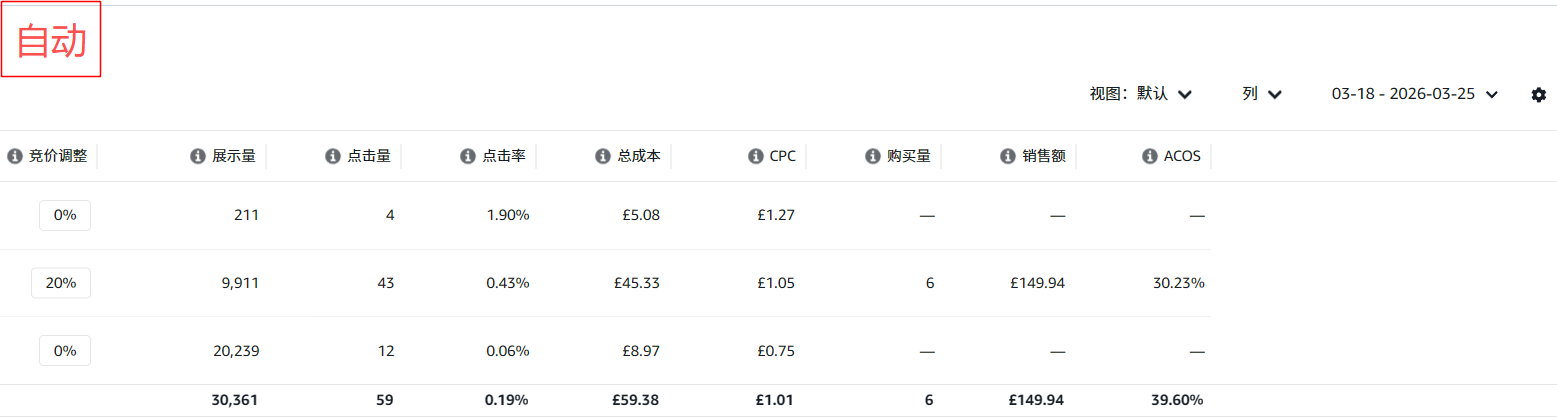Click the first row 0% bid adjustment box
The image size is (1557, 417).
[65, 215]
